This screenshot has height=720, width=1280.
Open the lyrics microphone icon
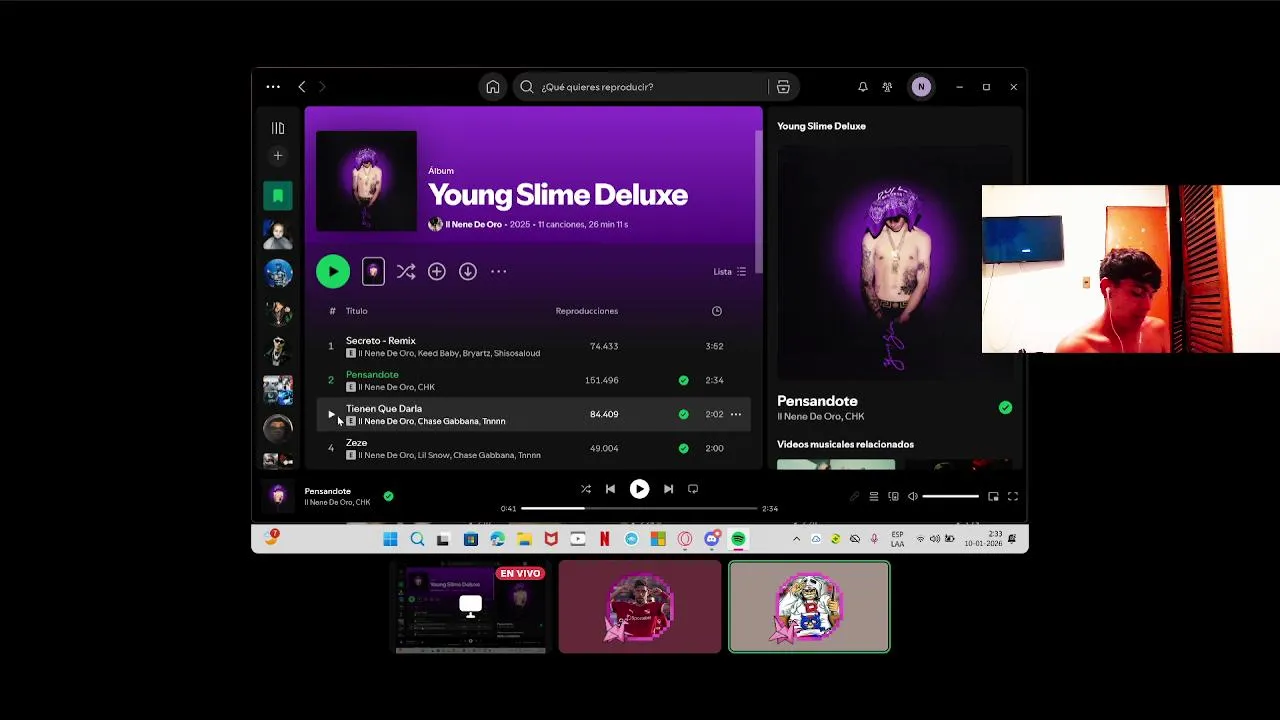pyautogui.click(x=854, y=496)
